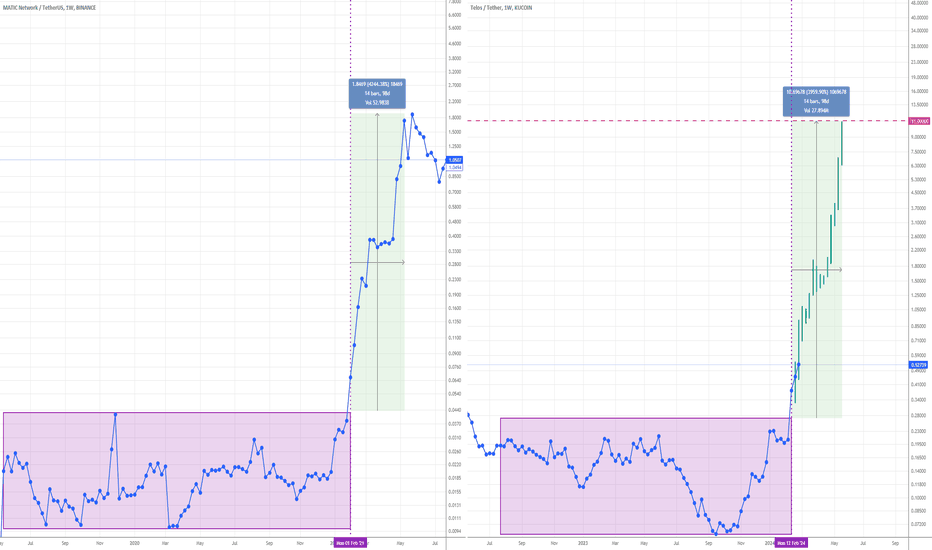Screen dimensions: 932x550
Task: Select the blue 4244.38% measurement label on MATIC chart
Action: (377, 93)
